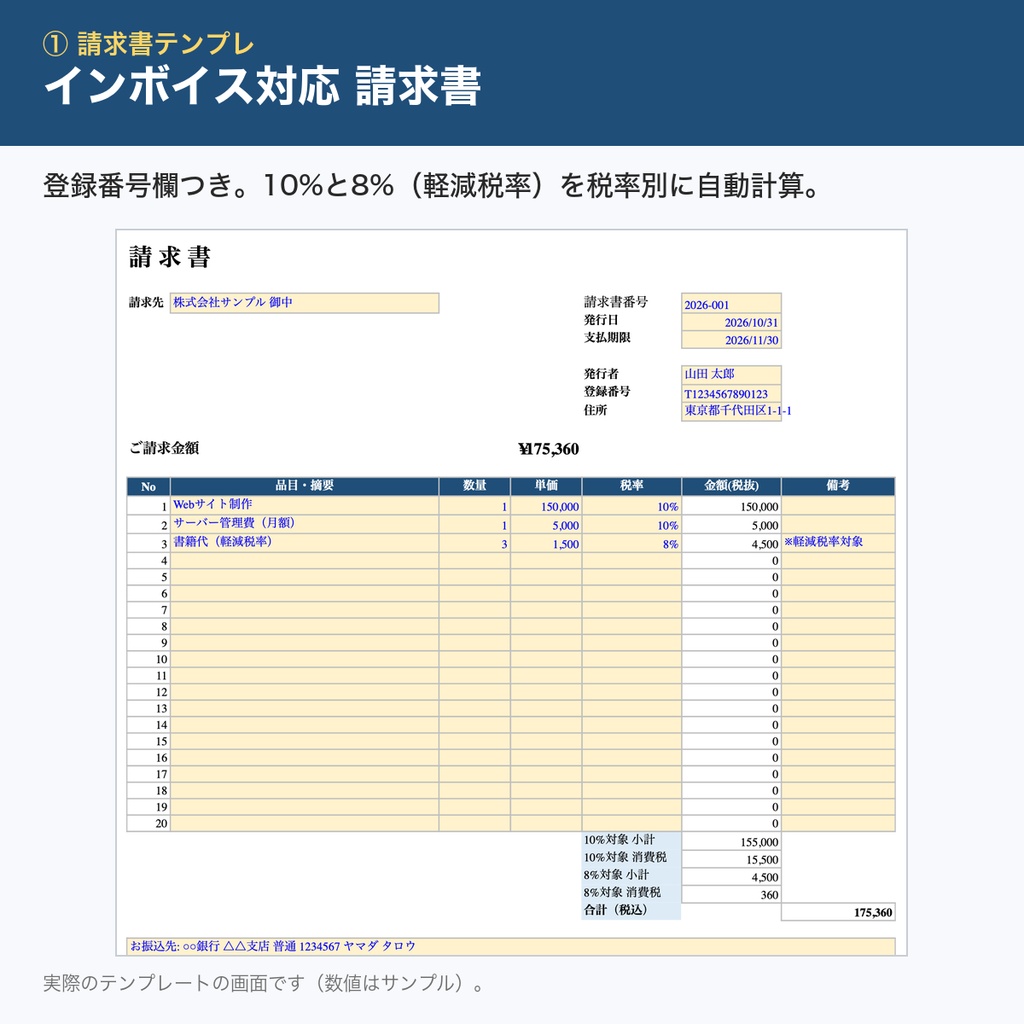The image size is (1024, 1024).
Task: Click the 支払期限 label
Action: [607, 338]
